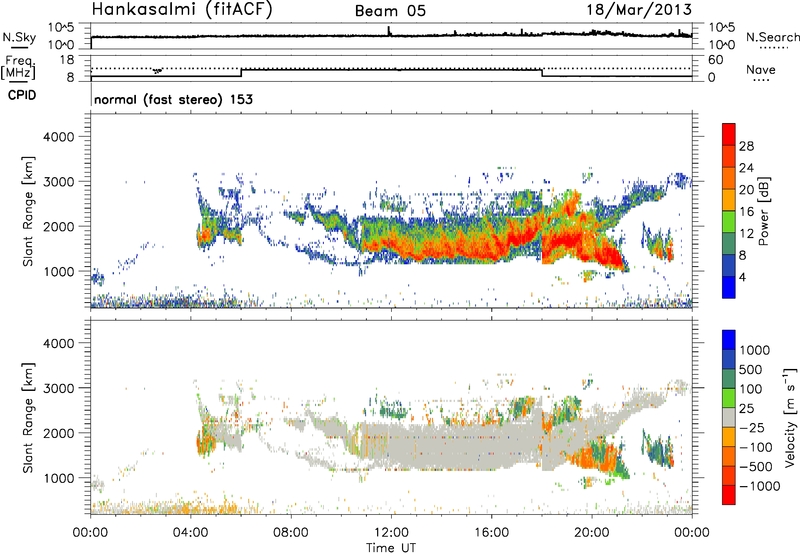The image size is (800, 554).
Task: Click the red bottom of velocity colorbar
Action: click(x=729, y=495)
